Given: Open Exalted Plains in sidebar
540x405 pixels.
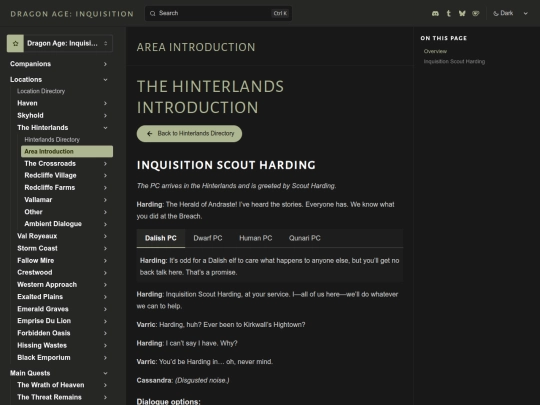Looking at the screenshot, I should coord(40,297).
